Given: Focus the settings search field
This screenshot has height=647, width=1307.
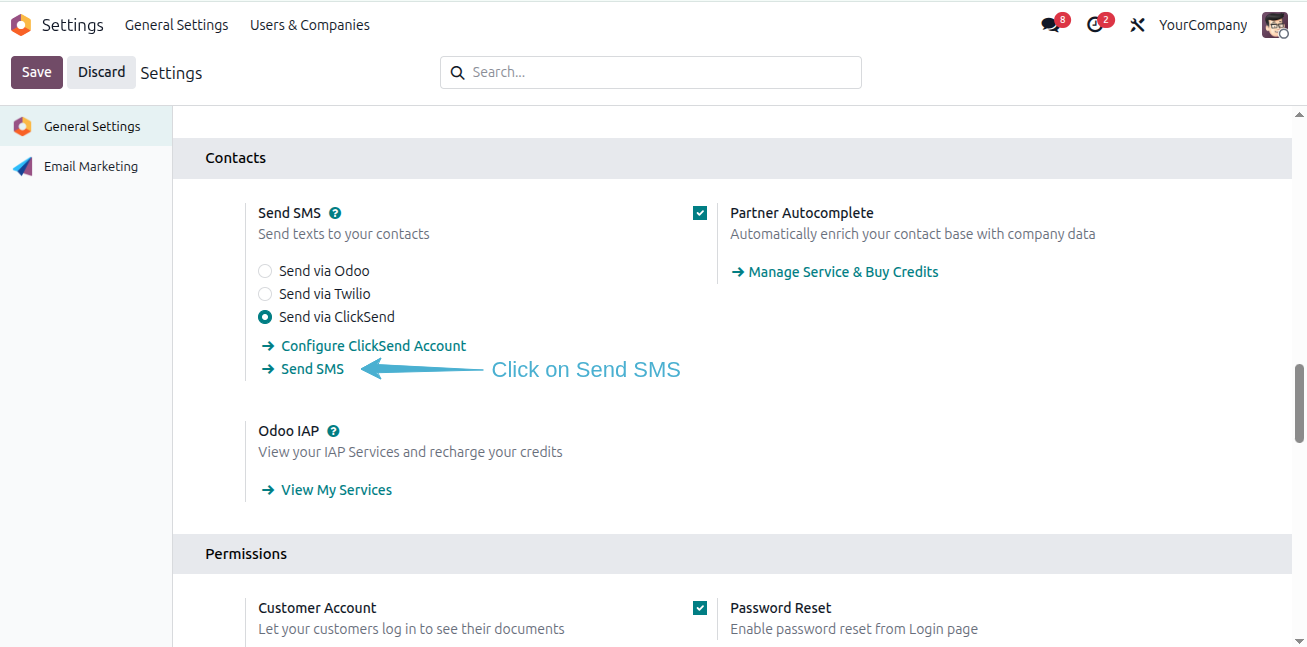Looking at the screenshot, I should tap(651, 72).
